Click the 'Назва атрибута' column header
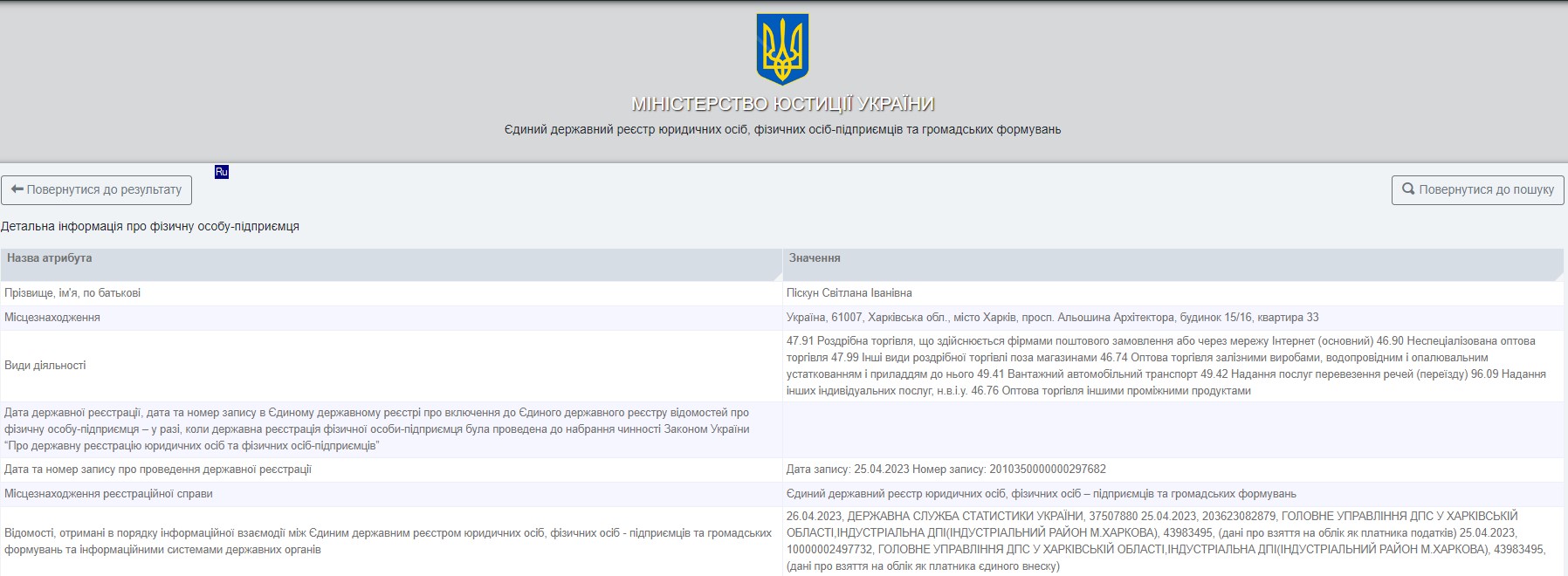1568x576 pixels. click(x=391, y=264)
